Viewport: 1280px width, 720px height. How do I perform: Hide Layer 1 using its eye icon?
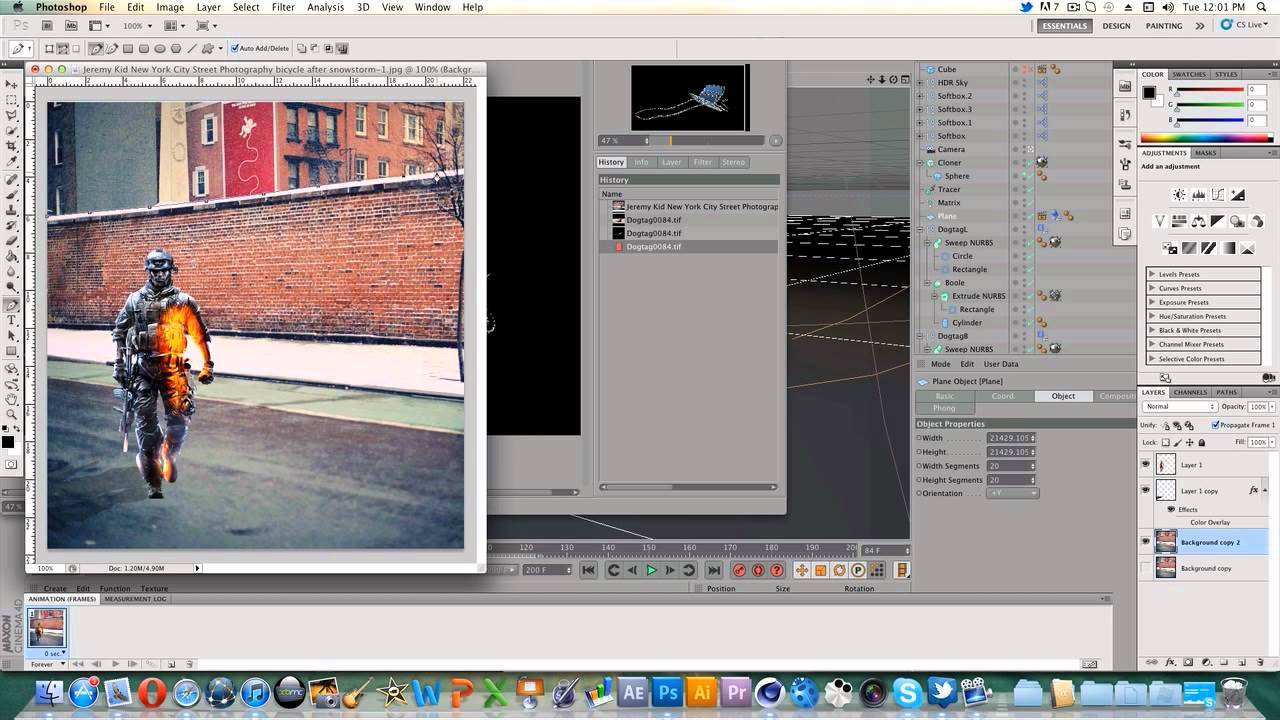[1146, 464]
